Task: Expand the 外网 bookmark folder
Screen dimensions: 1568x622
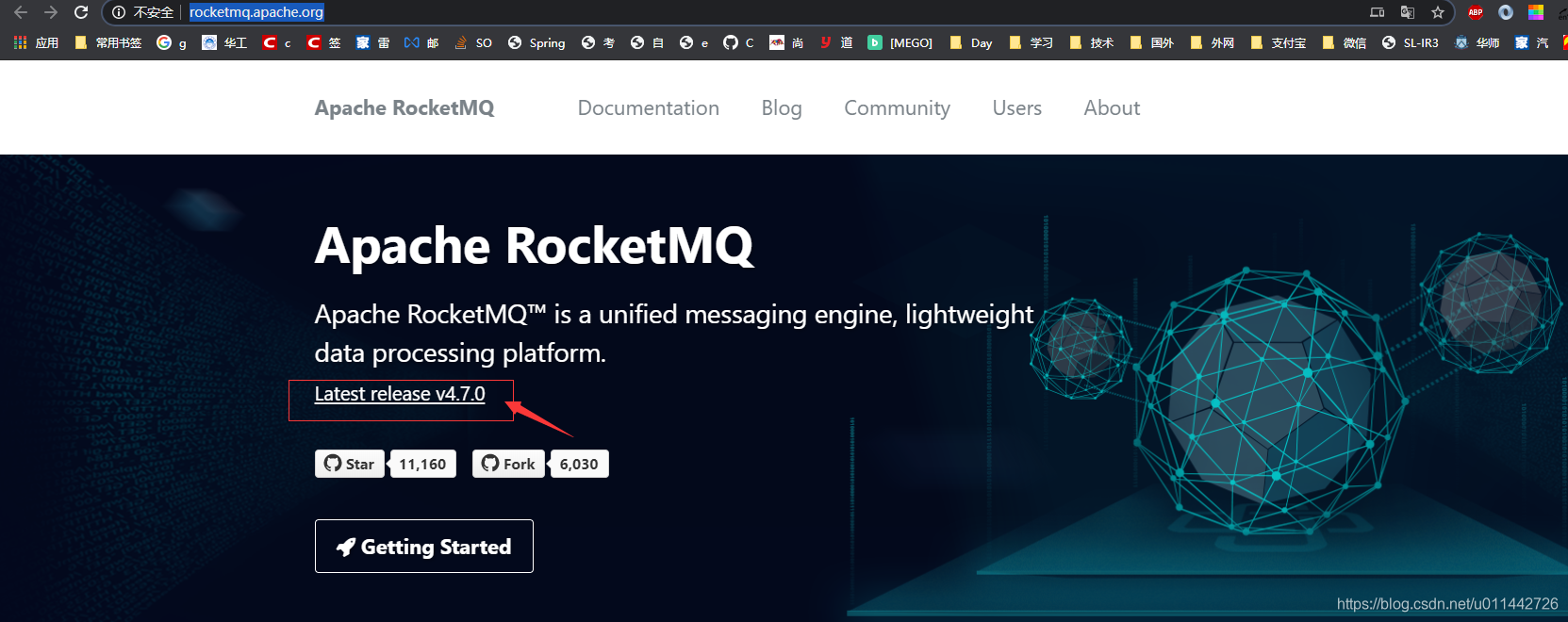Action: point(1212,42)
